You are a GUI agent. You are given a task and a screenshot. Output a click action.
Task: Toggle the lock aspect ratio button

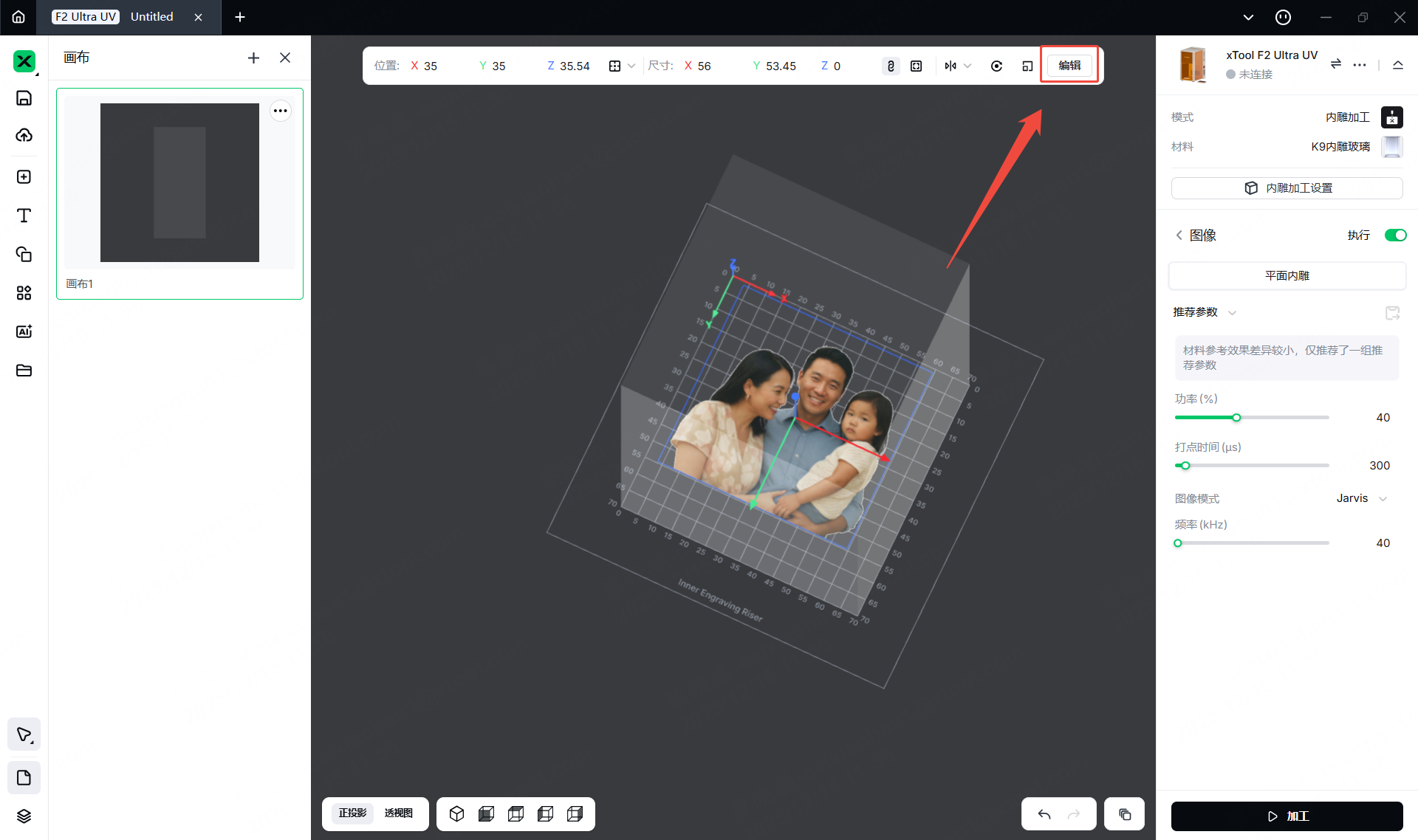(x=891, y=66)
